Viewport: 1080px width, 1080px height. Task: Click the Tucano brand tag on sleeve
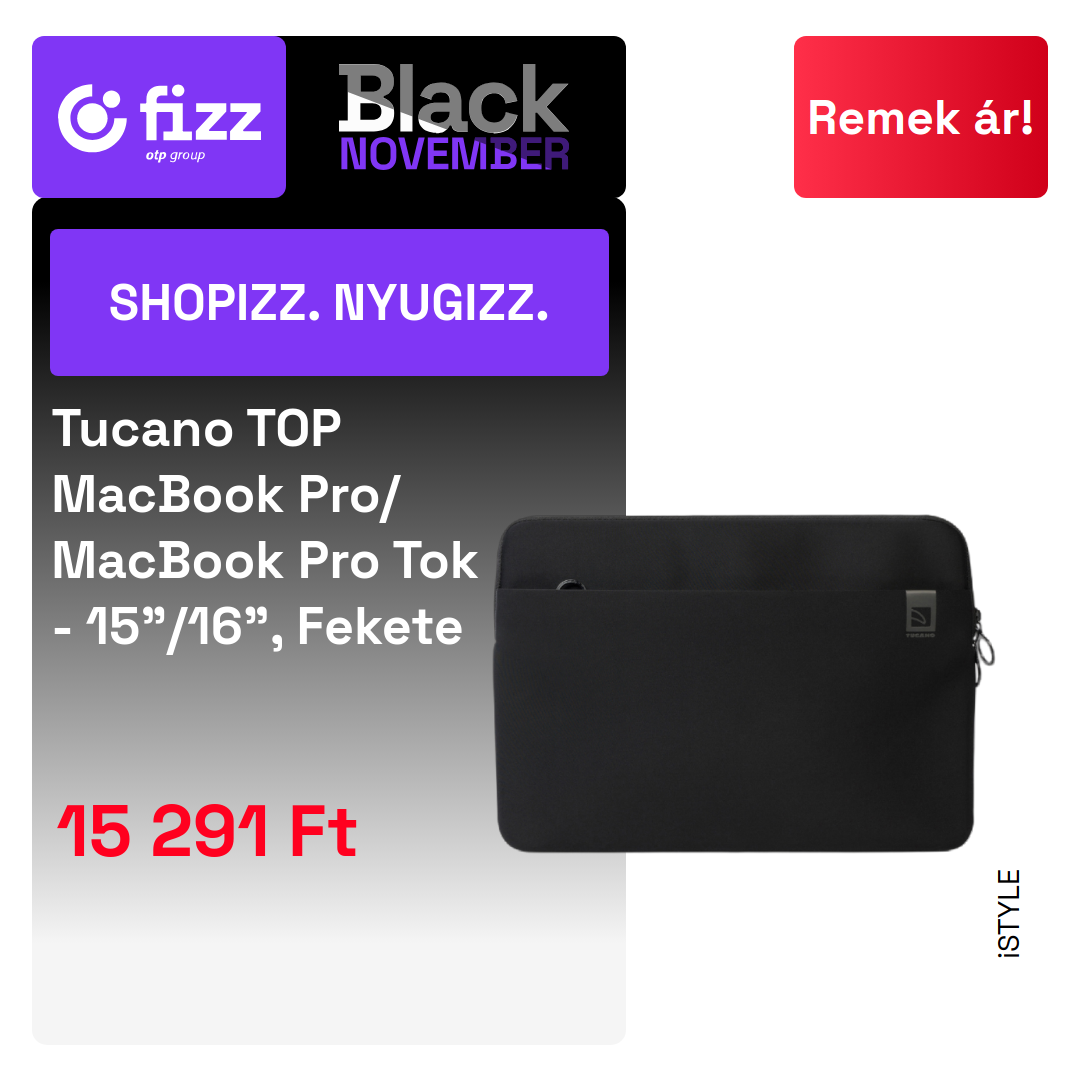(920, 614)
